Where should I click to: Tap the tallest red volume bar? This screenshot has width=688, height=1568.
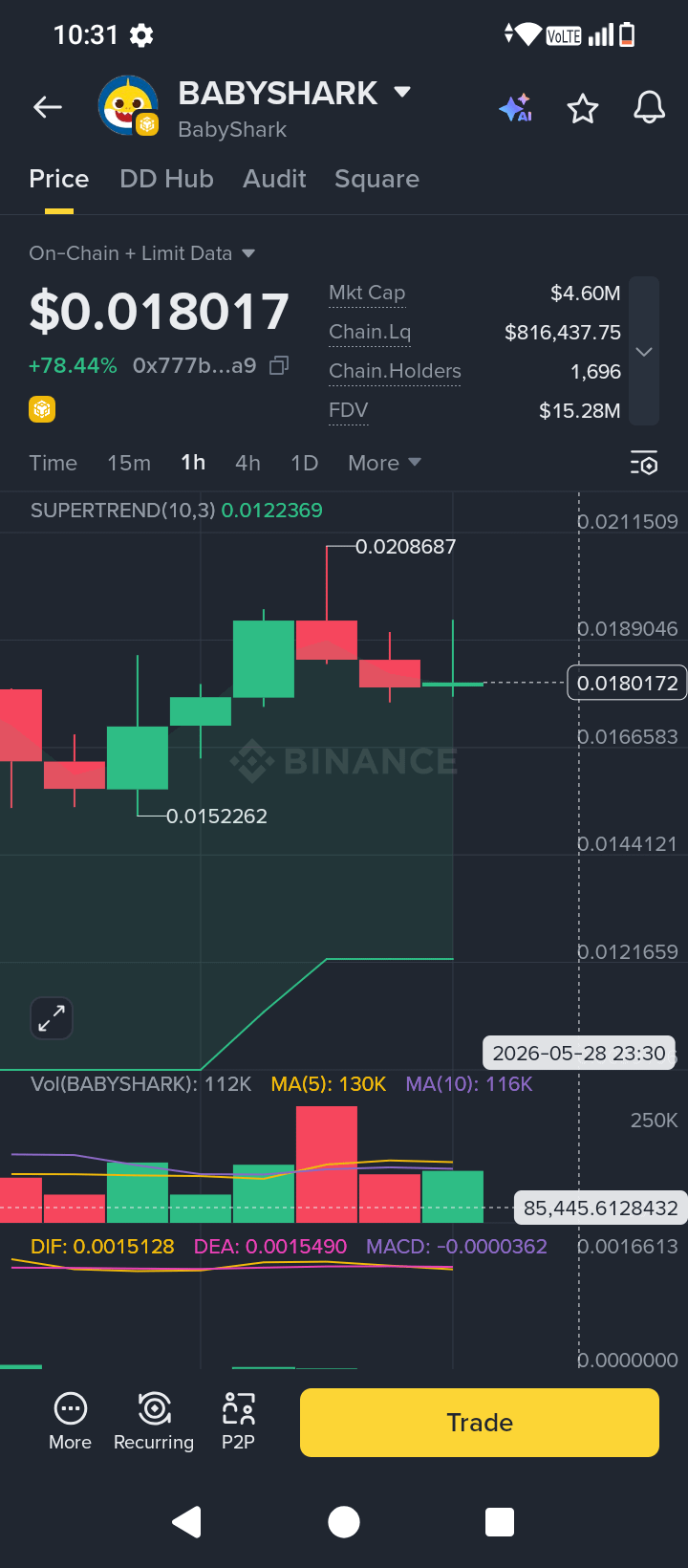coord(327,1165)
